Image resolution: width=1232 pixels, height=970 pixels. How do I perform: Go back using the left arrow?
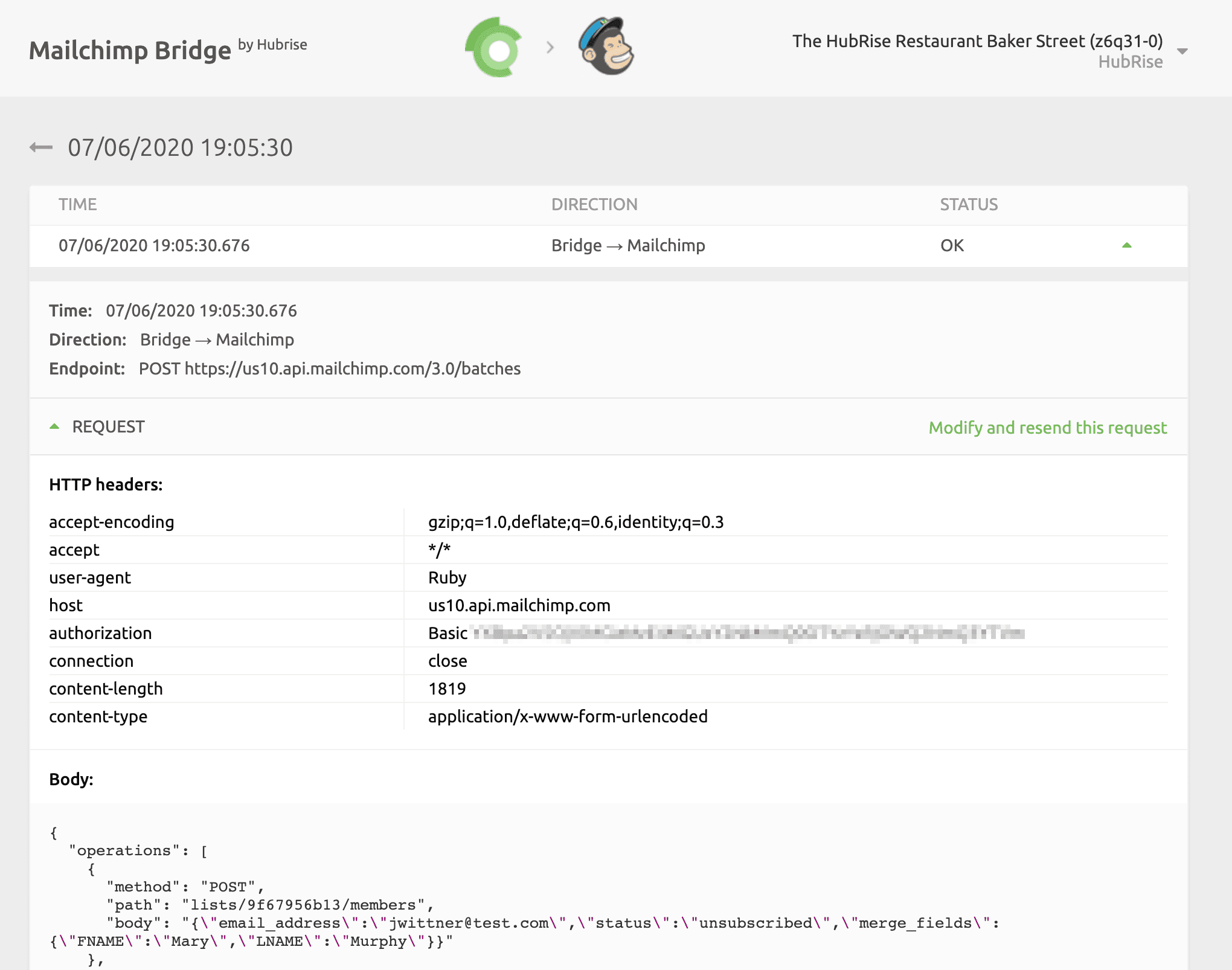click(x=41, y=147)
